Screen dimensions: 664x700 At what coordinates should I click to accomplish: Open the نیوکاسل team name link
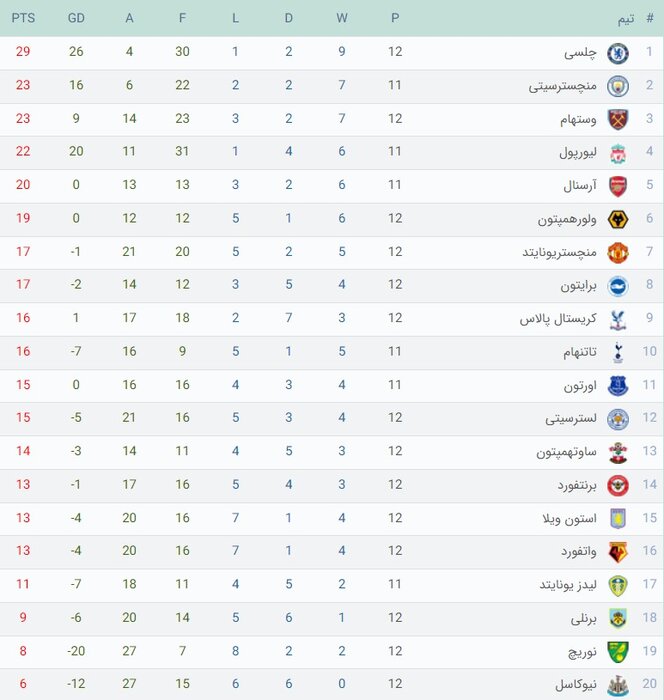point(574,683)
